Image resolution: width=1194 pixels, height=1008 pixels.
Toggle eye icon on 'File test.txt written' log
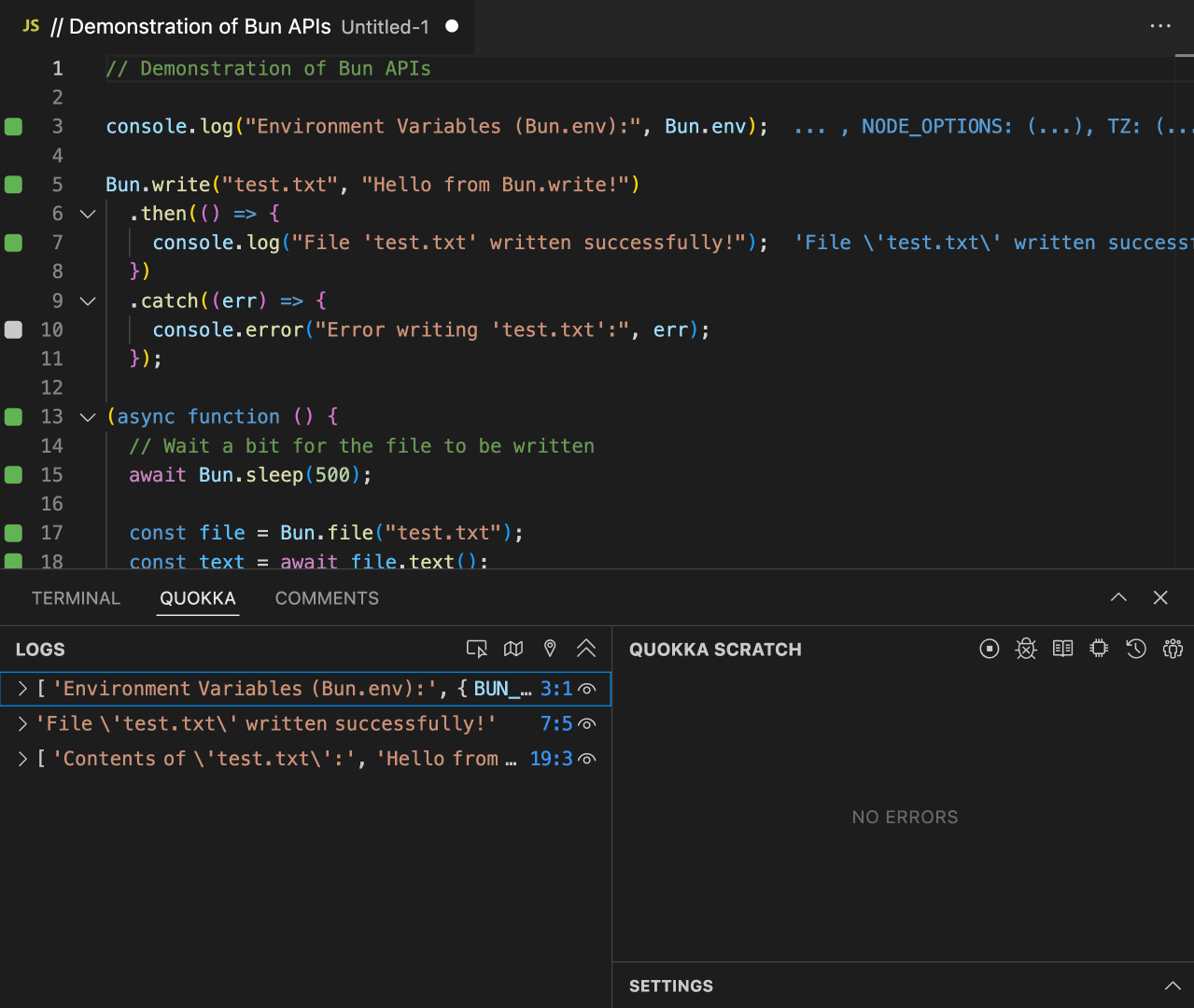[x=587, y=724]
